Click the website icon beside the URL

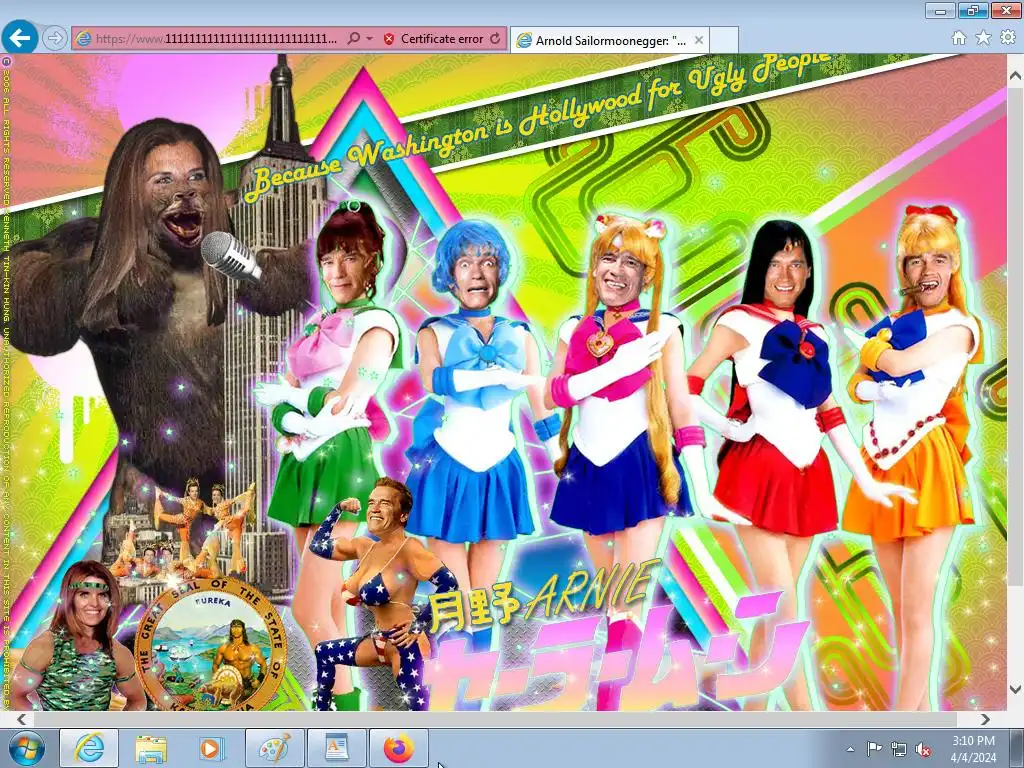click(84, 39)
